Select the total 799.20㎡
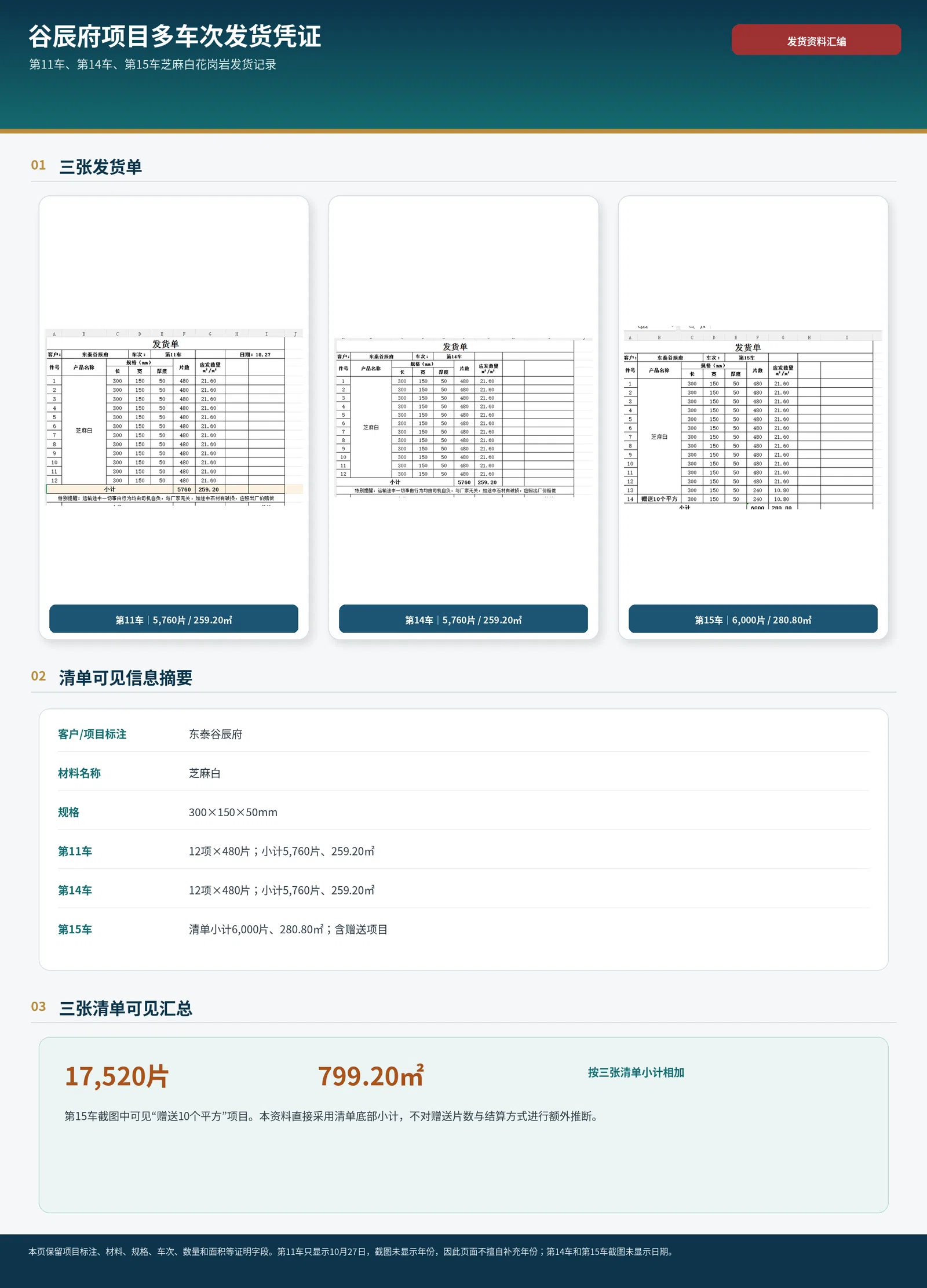Image resolution: width=927 pixels, height=1288 pixels. (371, 1076)
